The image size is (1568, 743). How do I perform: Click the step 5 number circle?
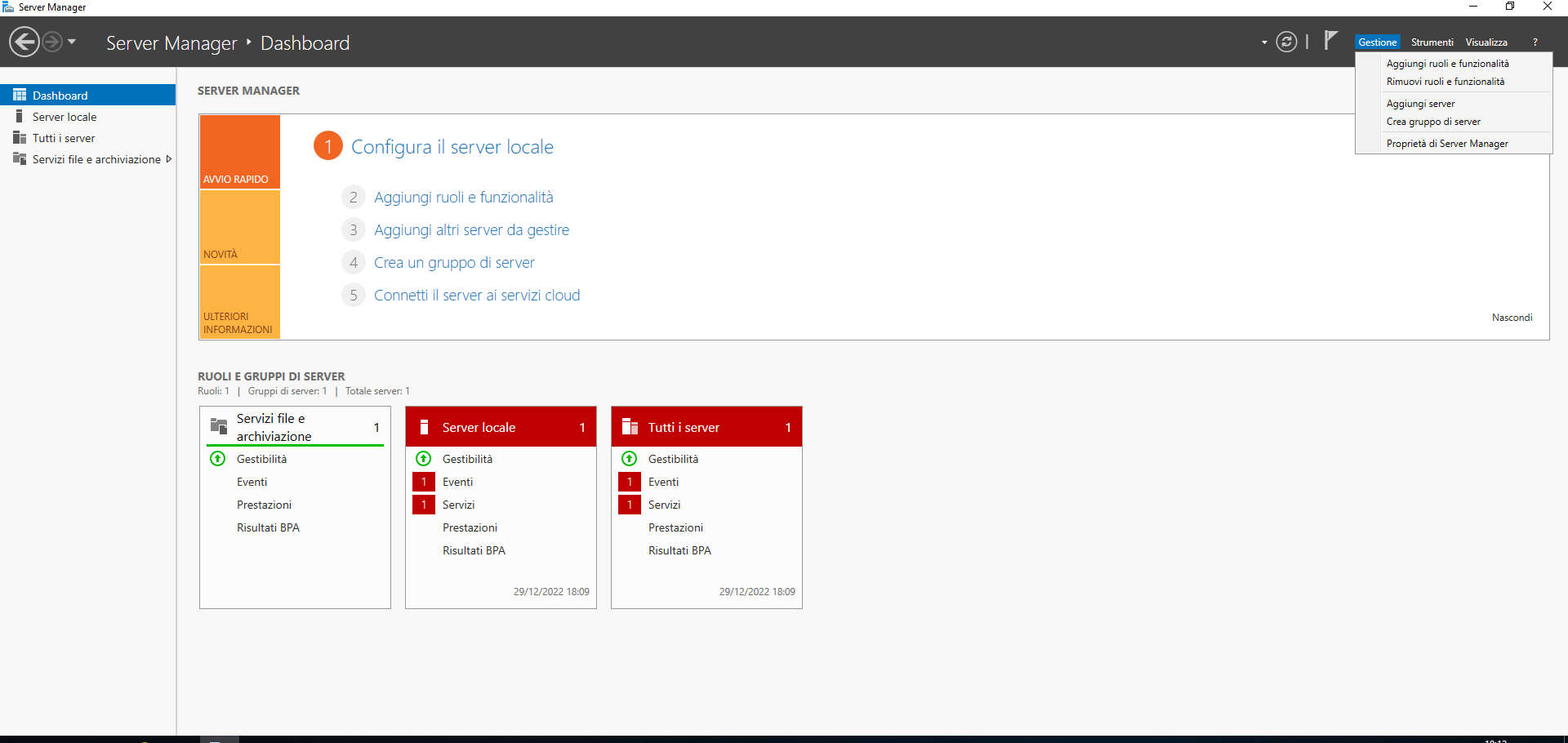(x=353, y=295)
